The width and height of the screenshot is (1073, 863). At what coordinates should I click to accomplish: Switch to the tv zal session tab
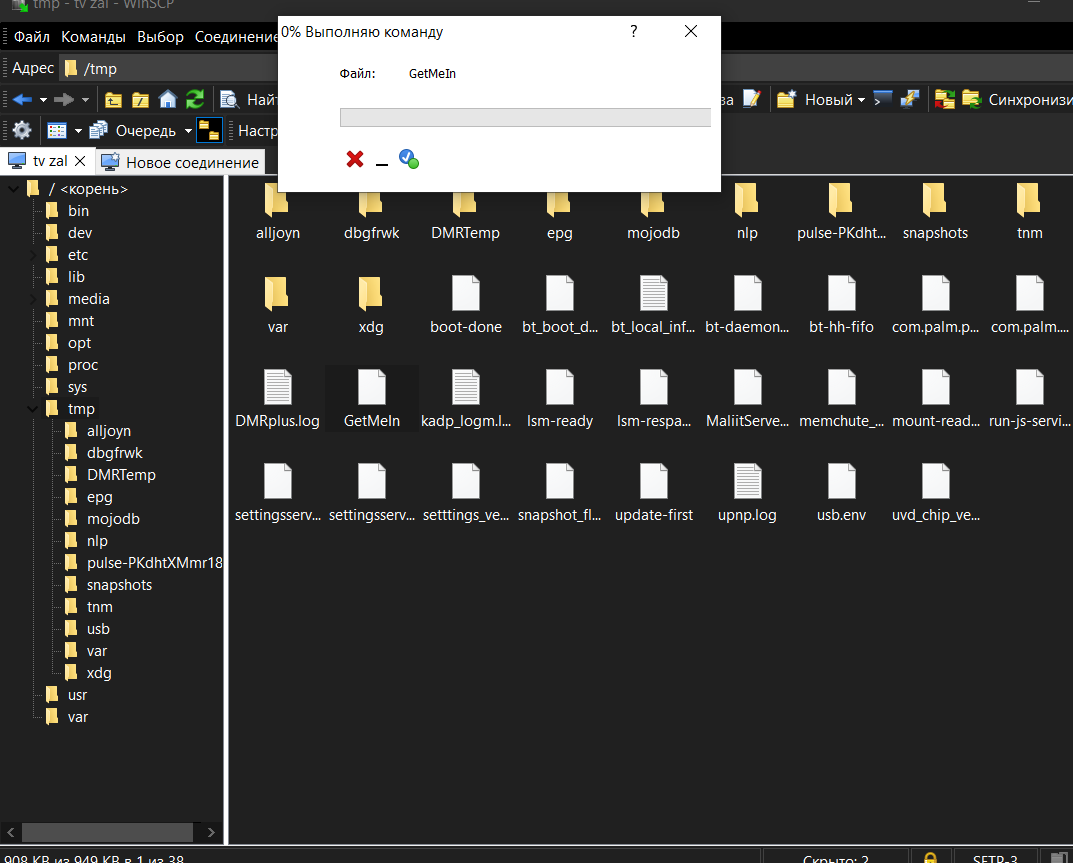50,162
